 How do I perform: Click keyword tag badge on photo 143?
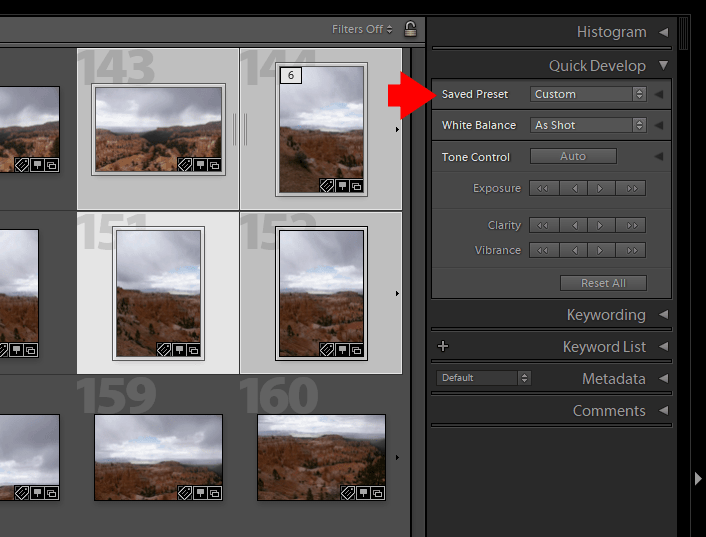click(185, 165)
